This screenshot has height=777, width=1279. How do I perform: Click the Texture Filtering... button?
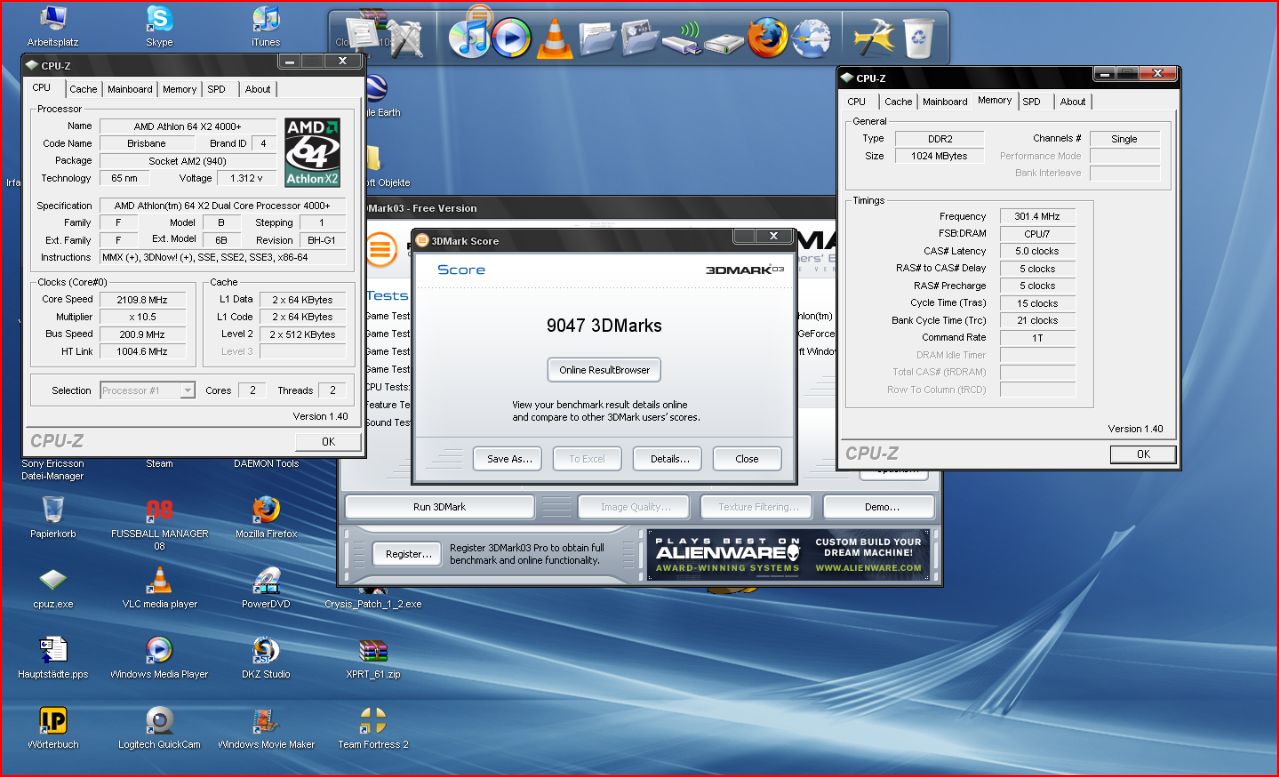pyautogui.click(x=758, y=507)
